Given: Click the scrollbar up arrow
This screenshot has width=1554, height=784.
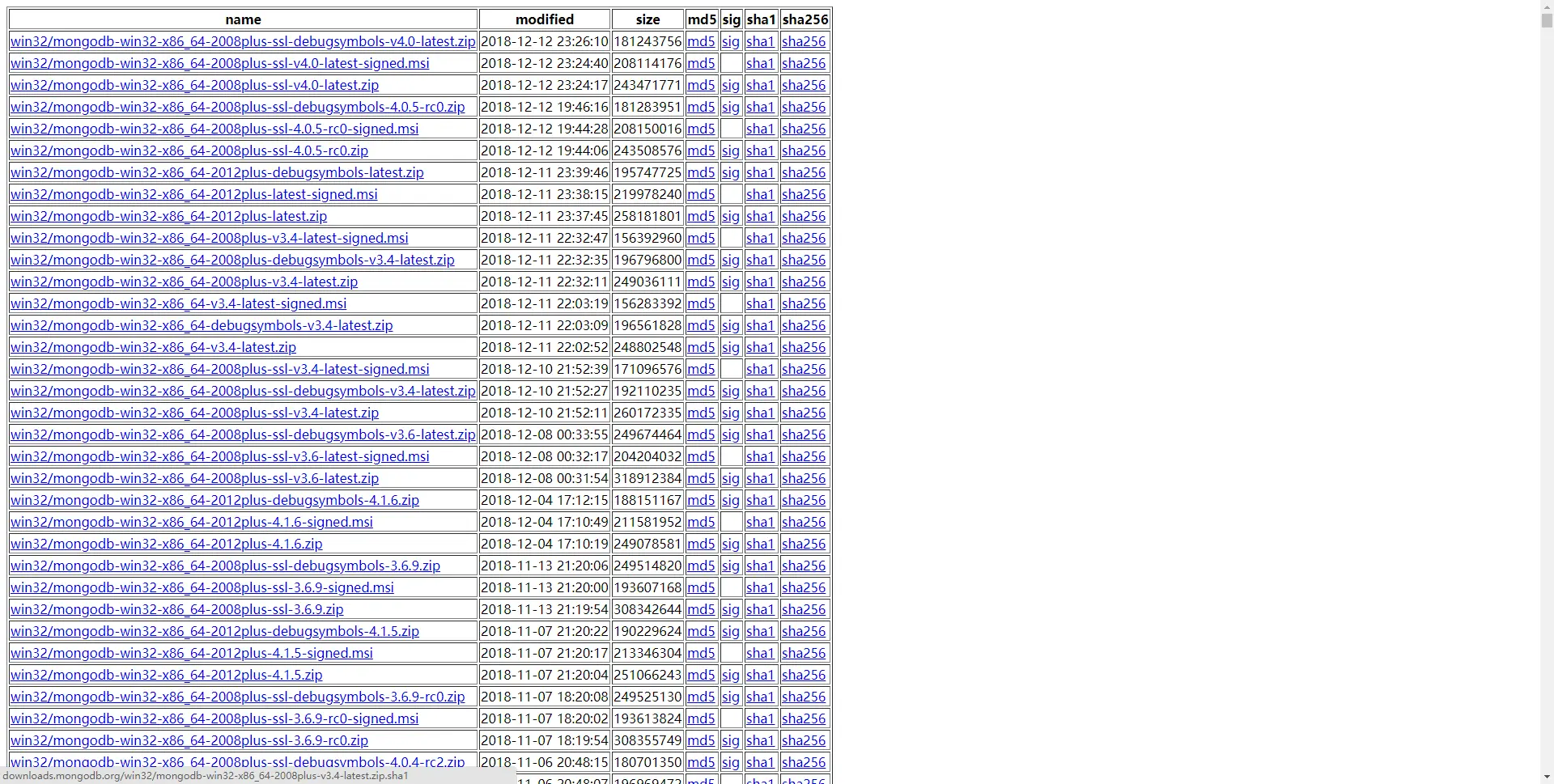Looking at the screenshot, I should click(x=1547, y=6).
